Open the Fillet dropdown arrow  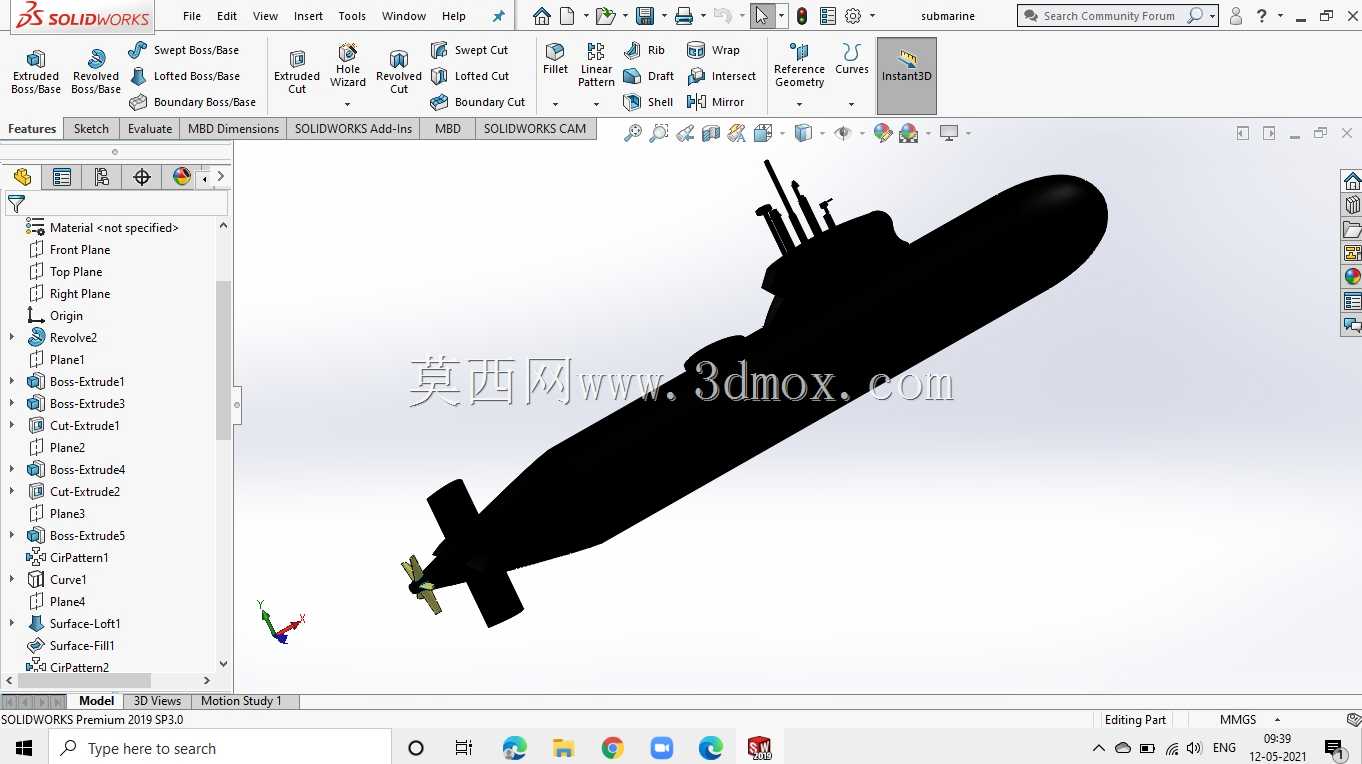click(x=555, y=104)
